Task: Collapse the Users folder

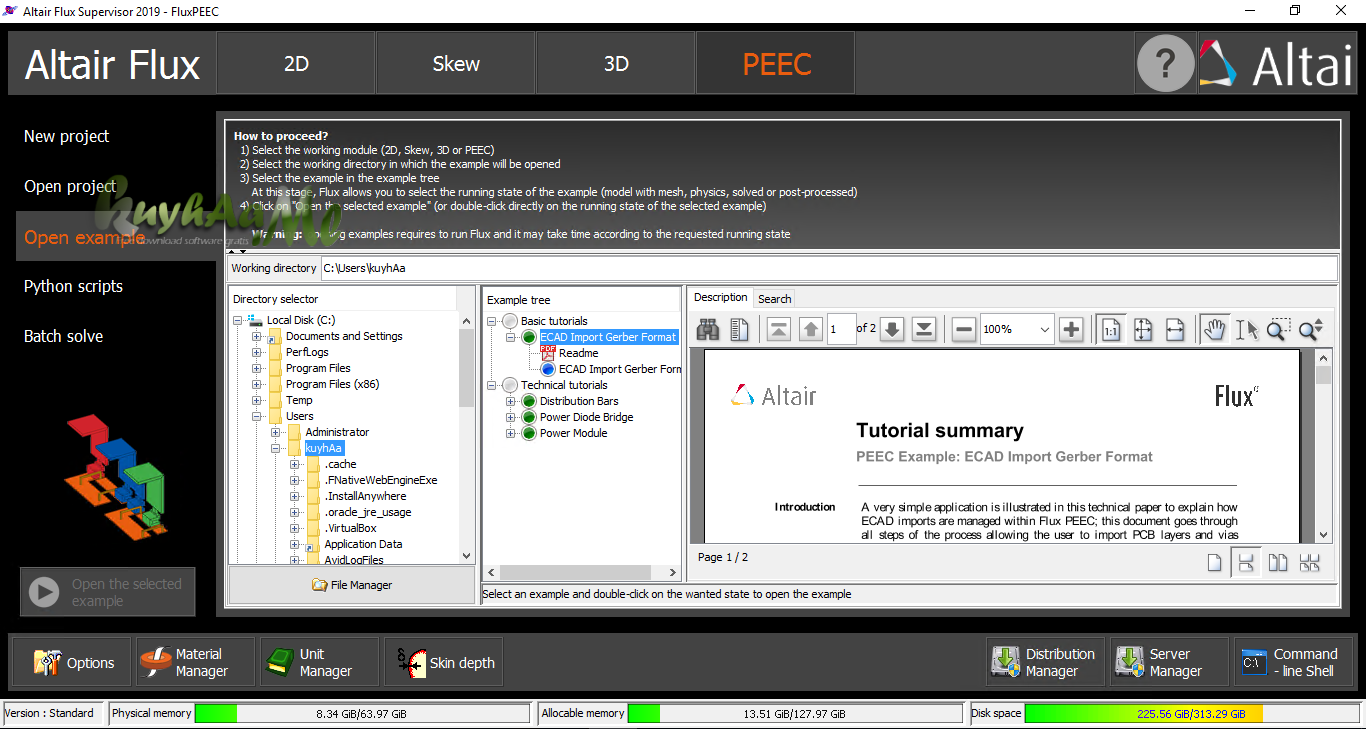Action: tap(257, 416)
